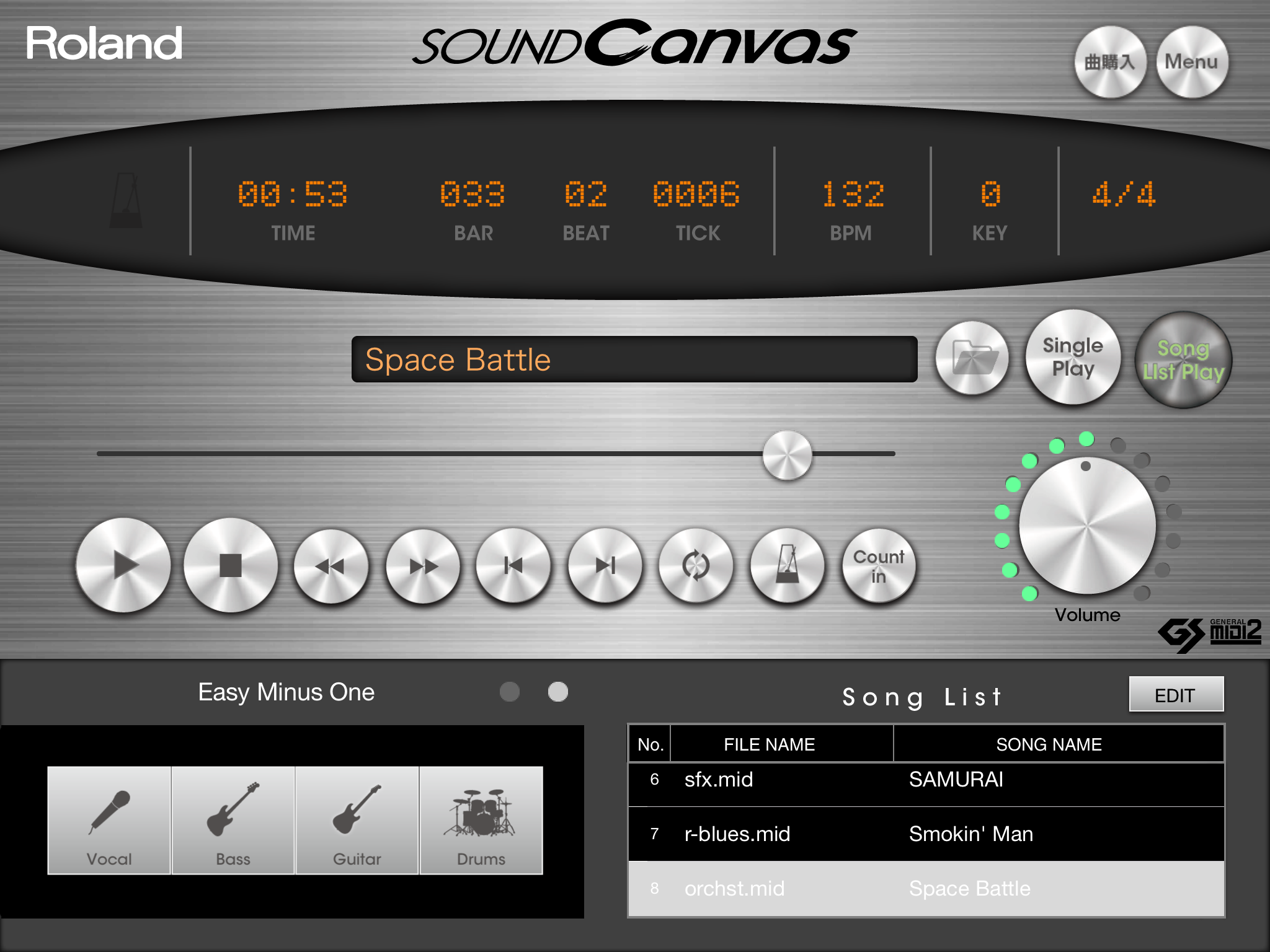Open the 曲購入 song purchase button
Image resolution: width=1270 pixels, height=952 pixels.
tap(1110, 62)
